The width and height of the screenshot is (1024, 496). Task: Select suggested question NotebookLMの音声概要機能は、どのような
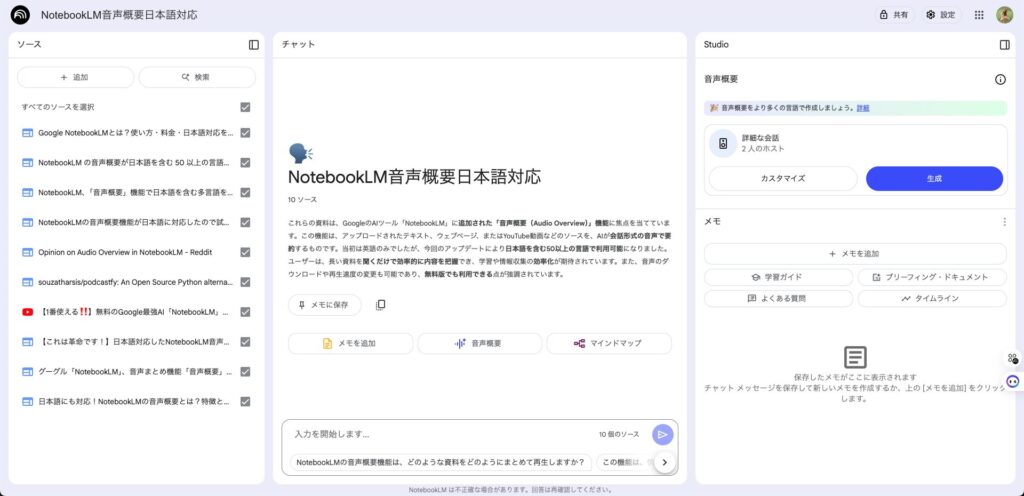coord(441,463)
